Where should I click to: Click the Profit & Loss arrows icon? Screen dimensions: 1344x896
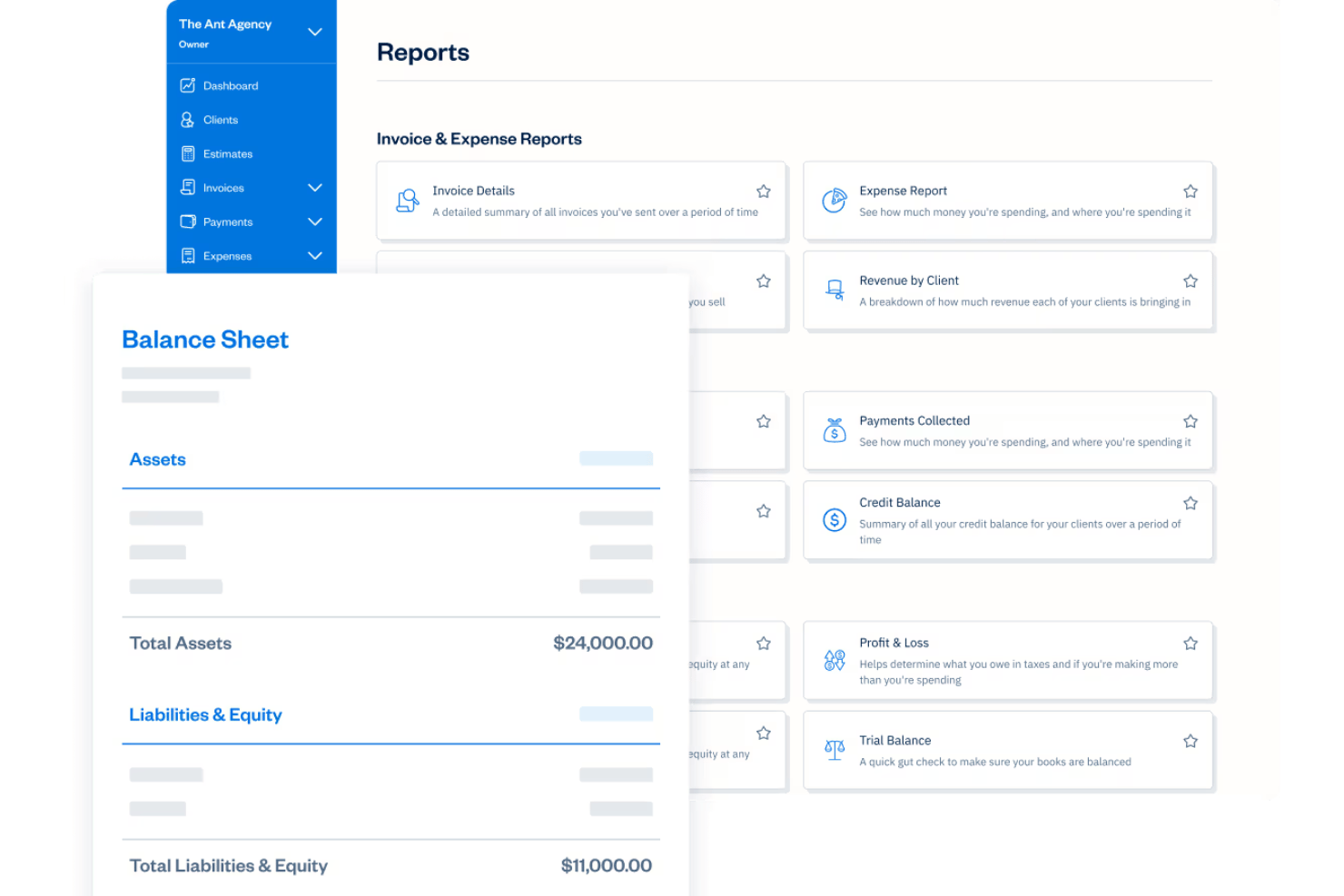(835, 660)
